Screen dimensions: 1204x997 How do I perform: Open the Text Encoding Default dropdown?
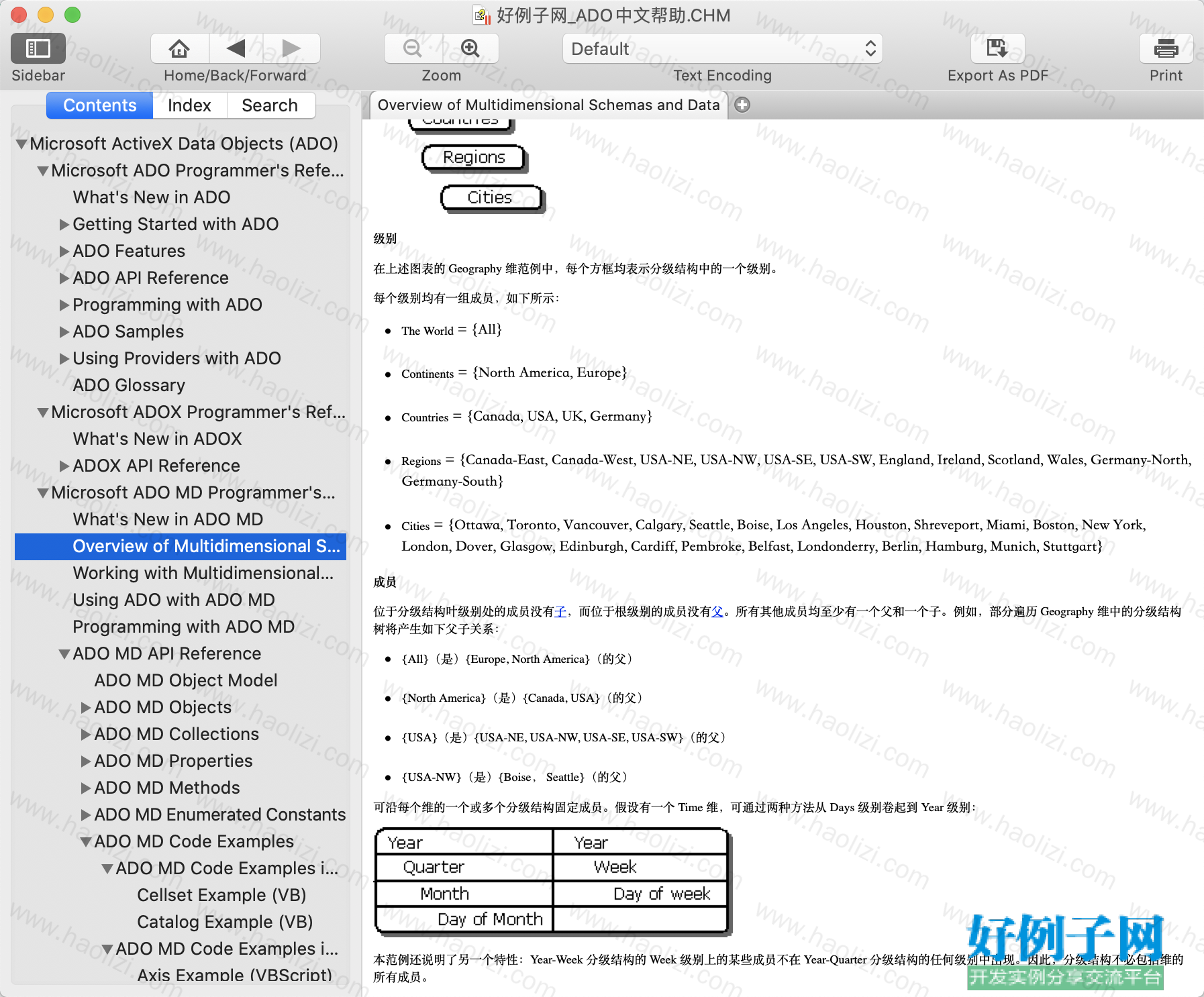722,48
